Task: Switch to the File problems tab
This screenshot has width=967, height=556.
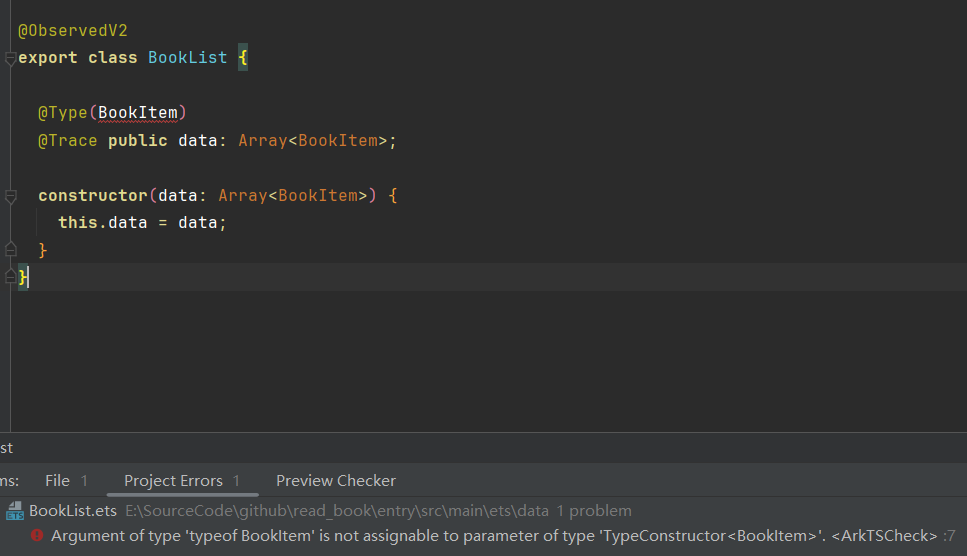Action: [x=58, y=481]
